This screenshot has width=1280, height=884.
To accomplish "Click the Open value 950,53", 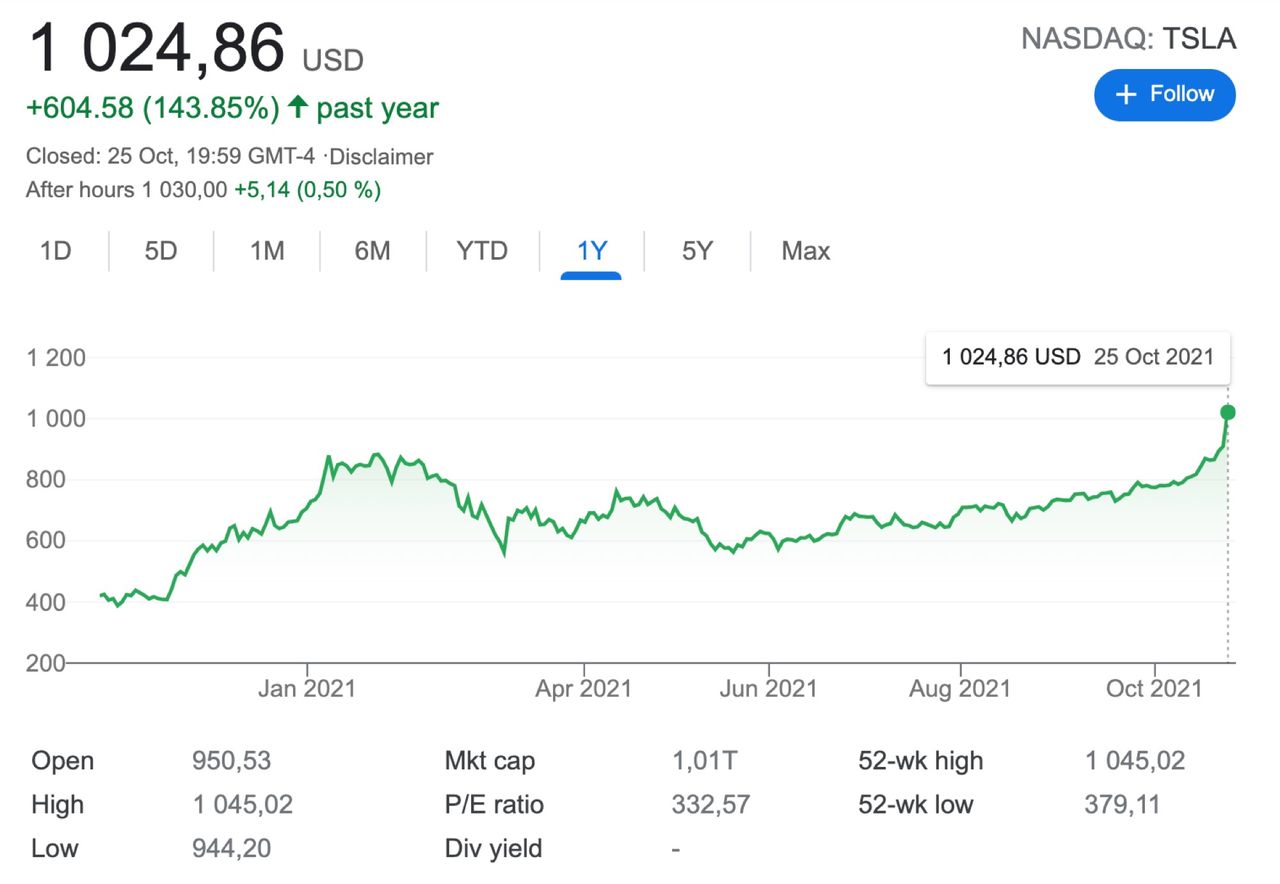I will (x=231, y=761).
